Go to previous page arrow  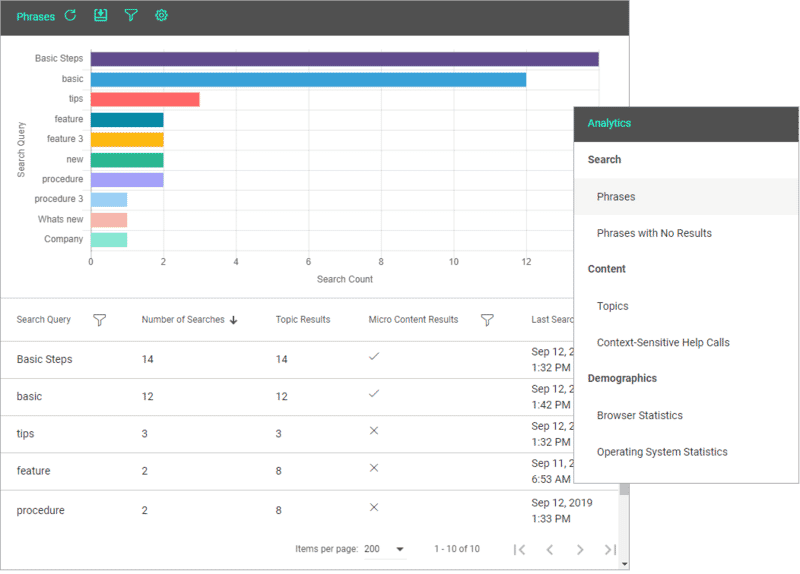click(549, 550)
